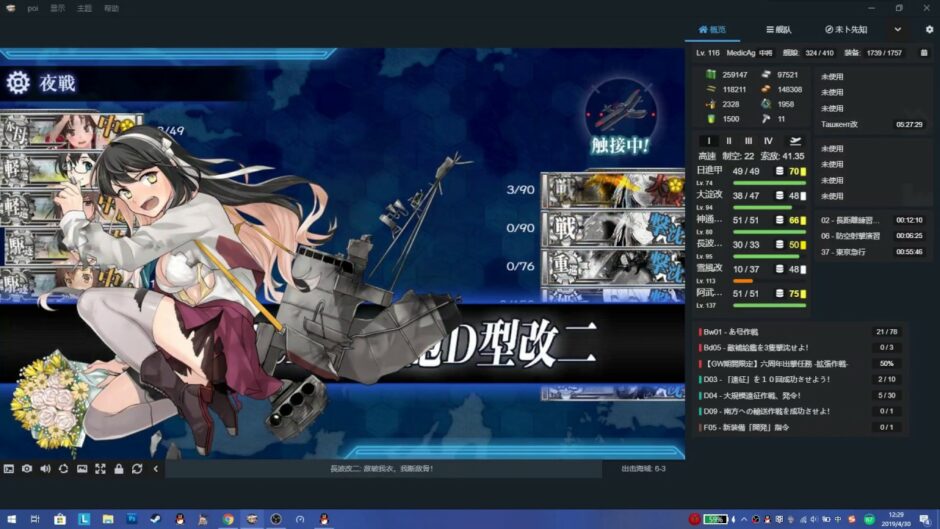Select fleet III button

748,141
